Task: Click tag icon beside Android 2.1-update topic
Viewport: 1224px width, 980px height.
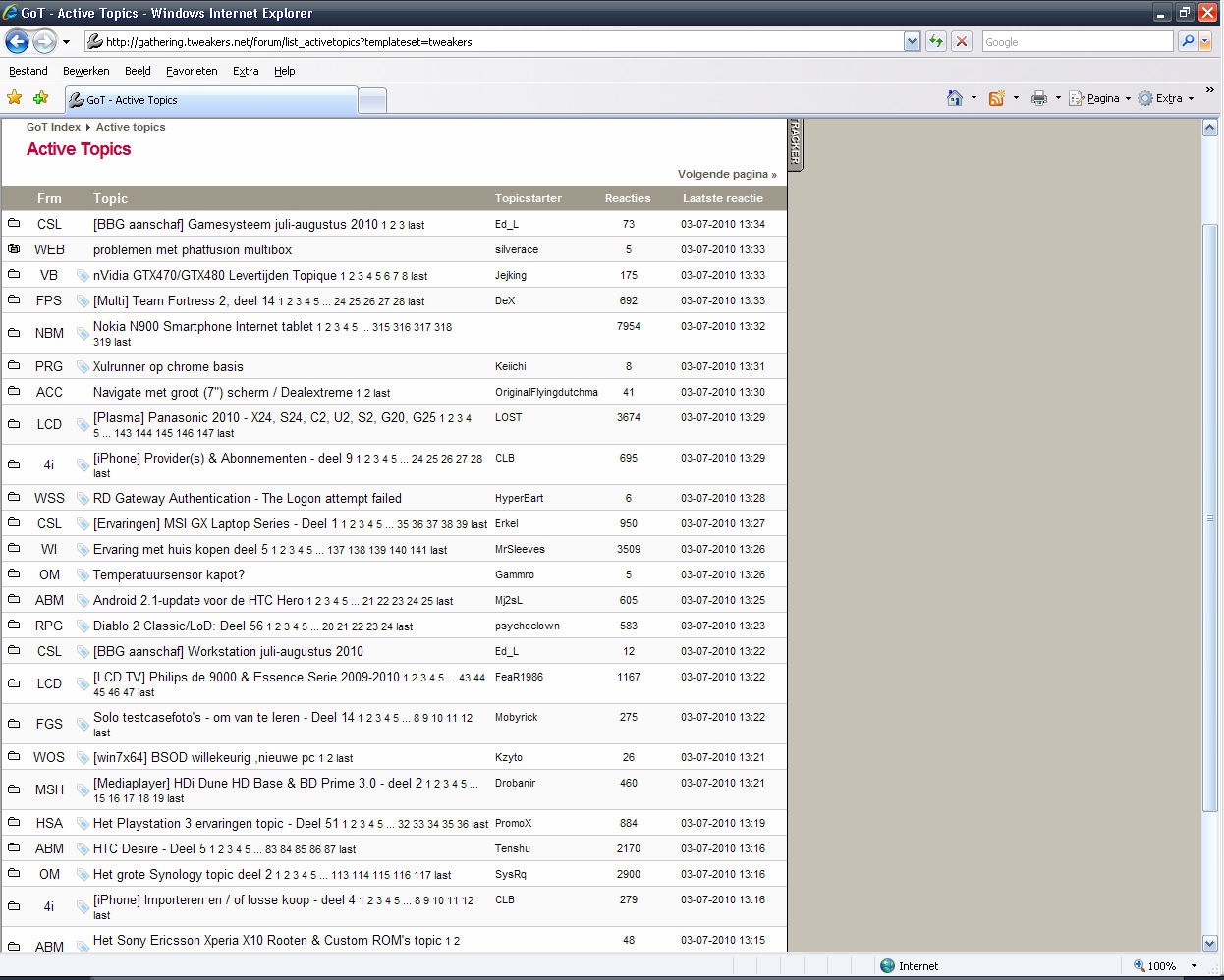Action: click(83, 600)
